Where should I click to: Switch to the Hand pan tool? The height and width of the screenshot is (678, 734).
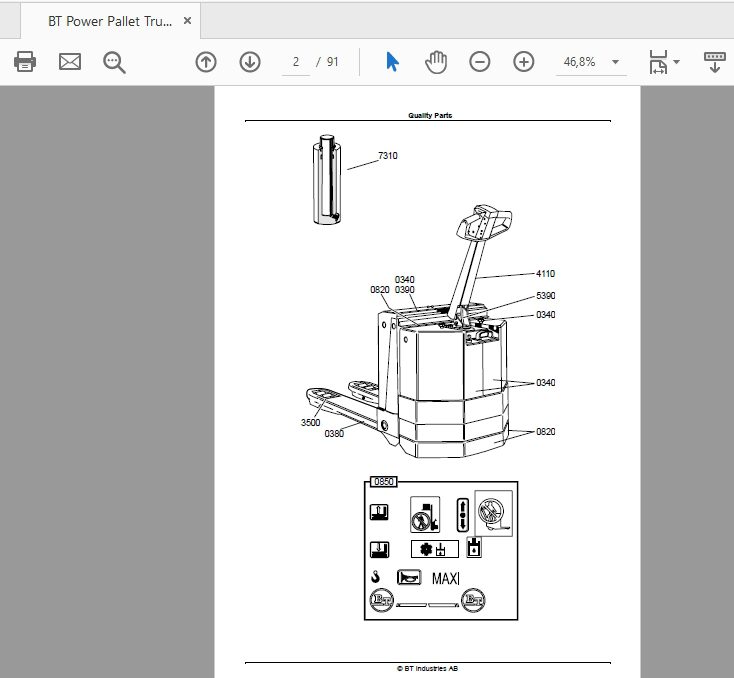point(436,62)
